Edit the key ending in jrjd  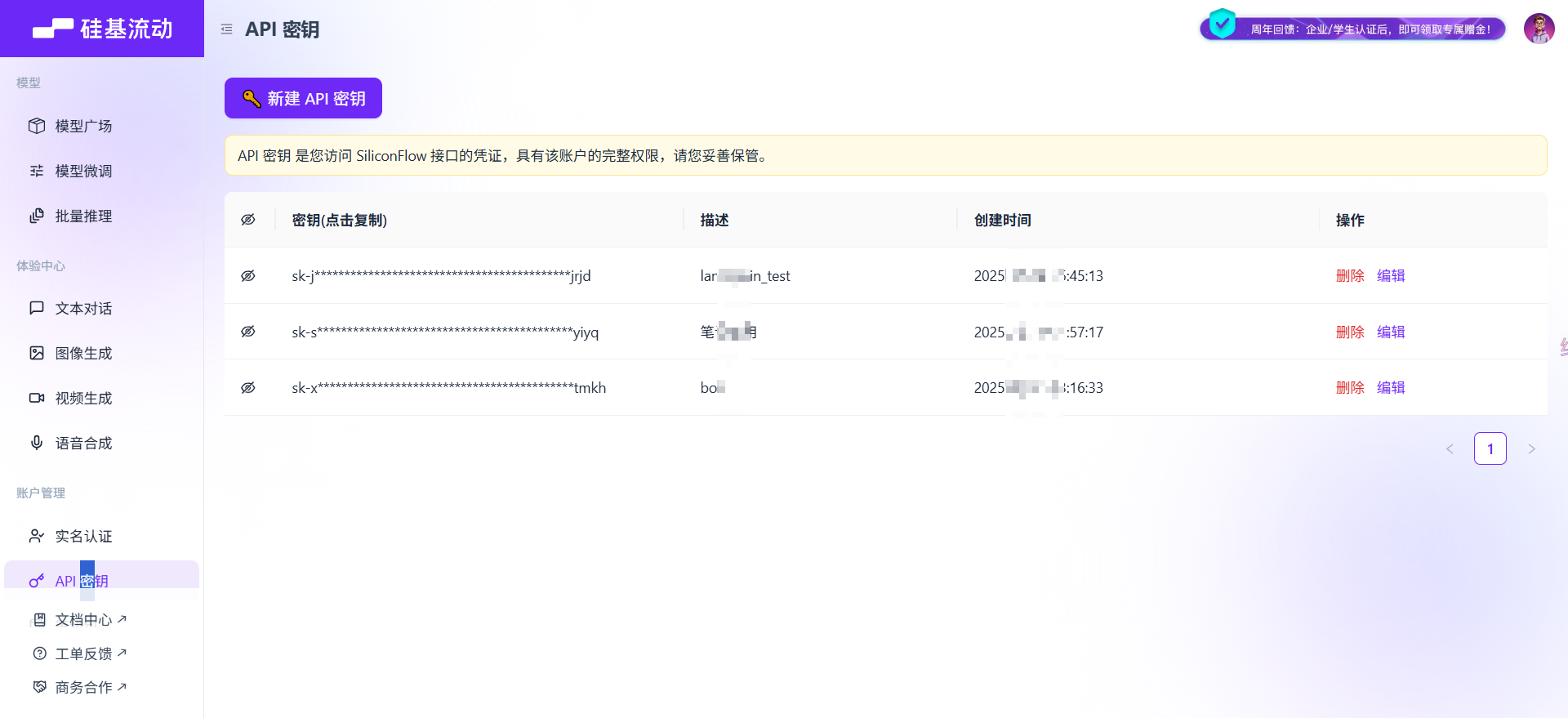click(1390, 276)
